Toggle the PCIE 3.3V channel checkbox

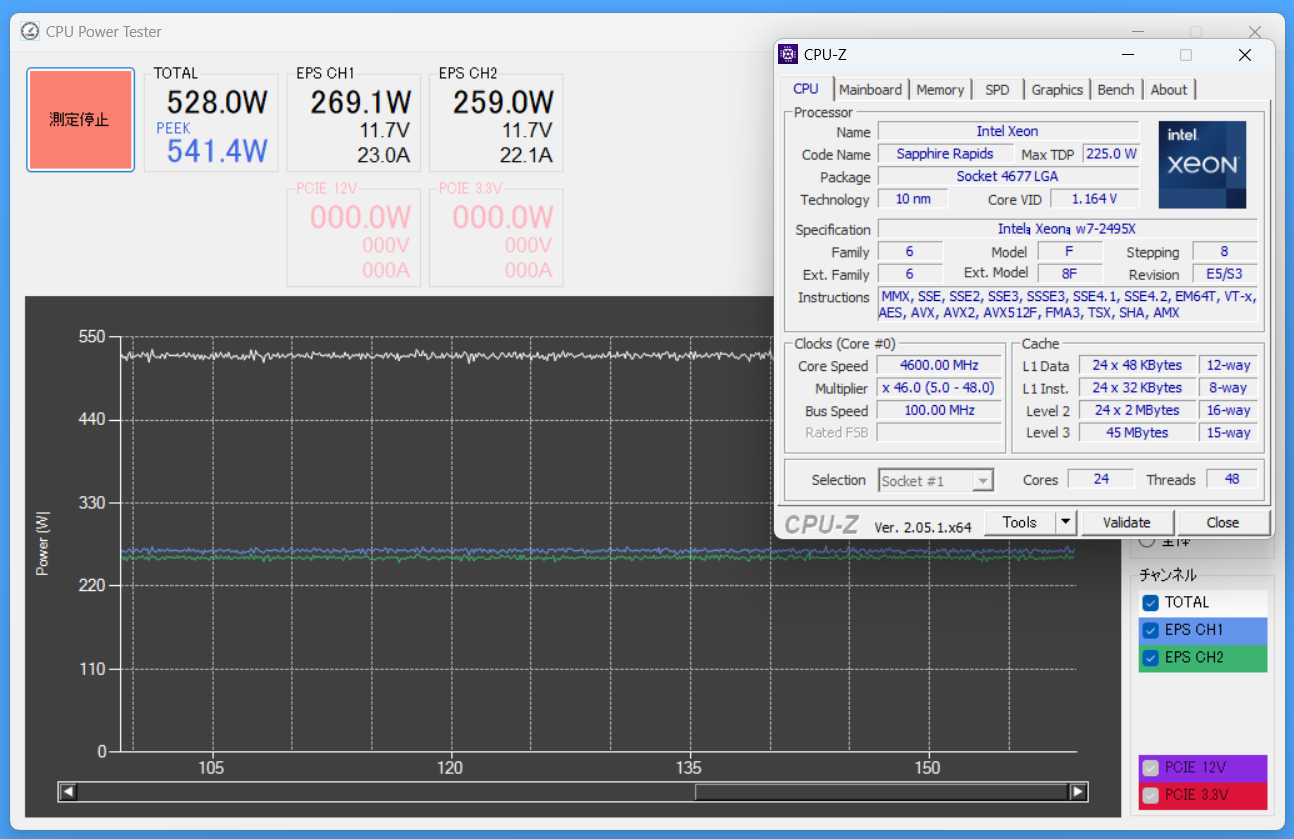coord(1150,795)
